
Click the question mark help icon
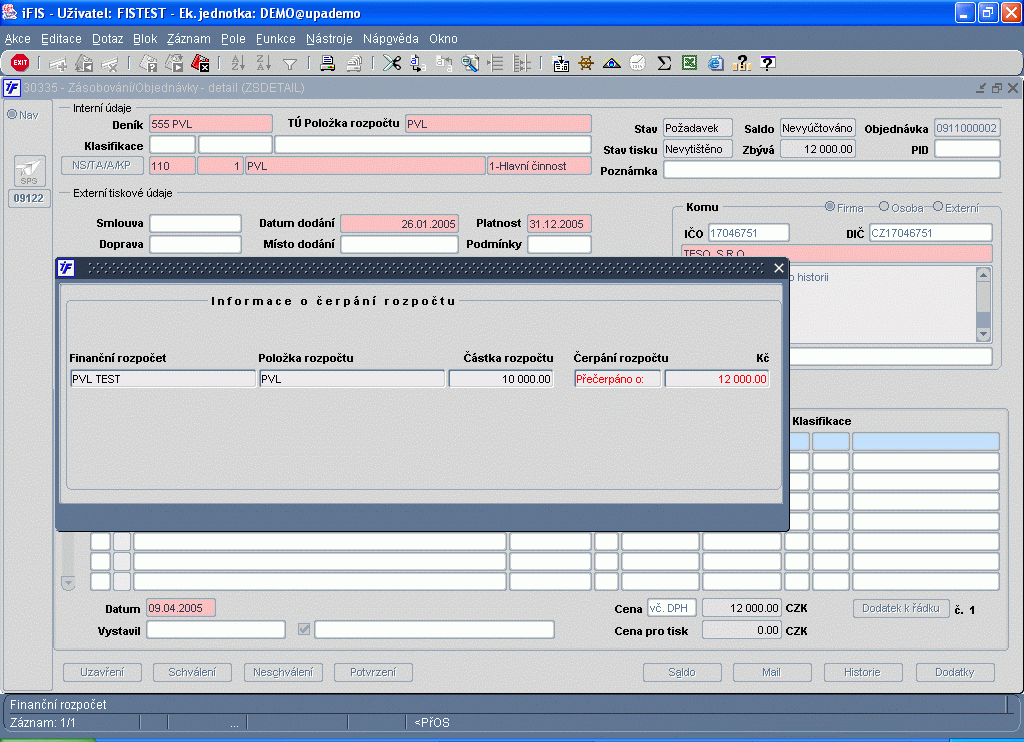[x=741, y=63]
